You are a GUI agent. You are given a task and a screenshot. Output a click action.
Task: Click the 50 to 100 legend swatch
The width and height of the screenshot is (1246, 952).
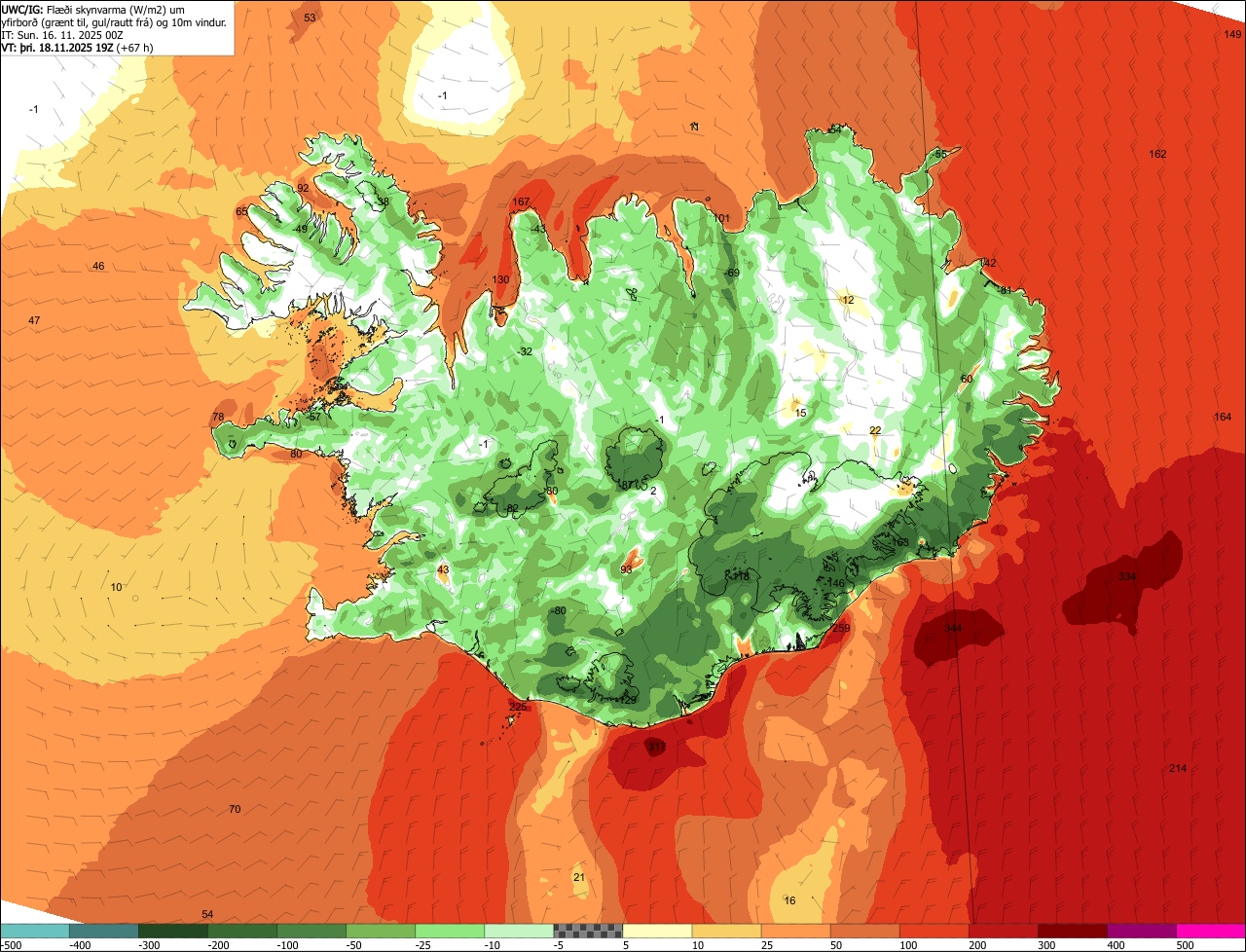pos(864,931)
